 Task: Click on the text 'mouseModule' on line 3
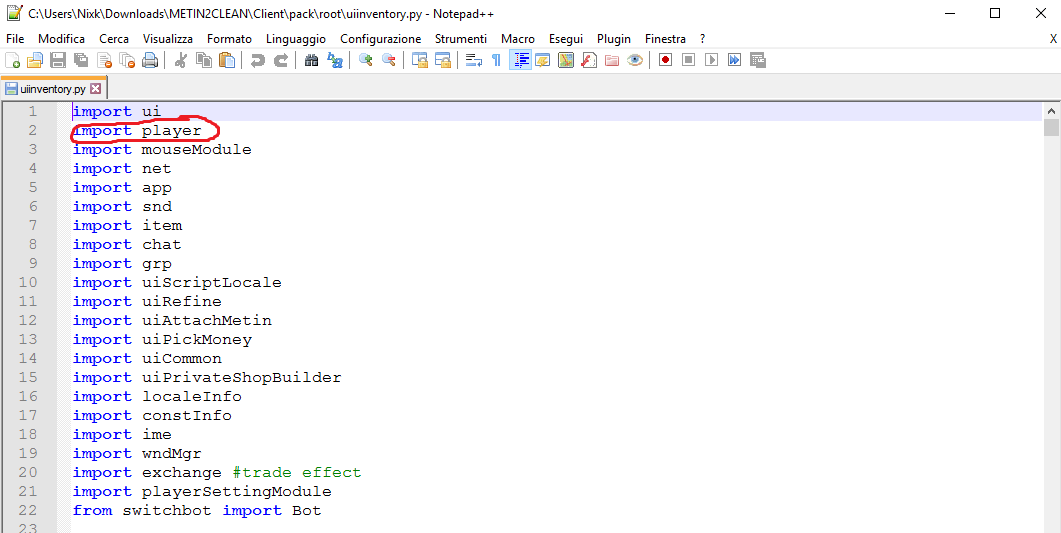pos(196,149)
